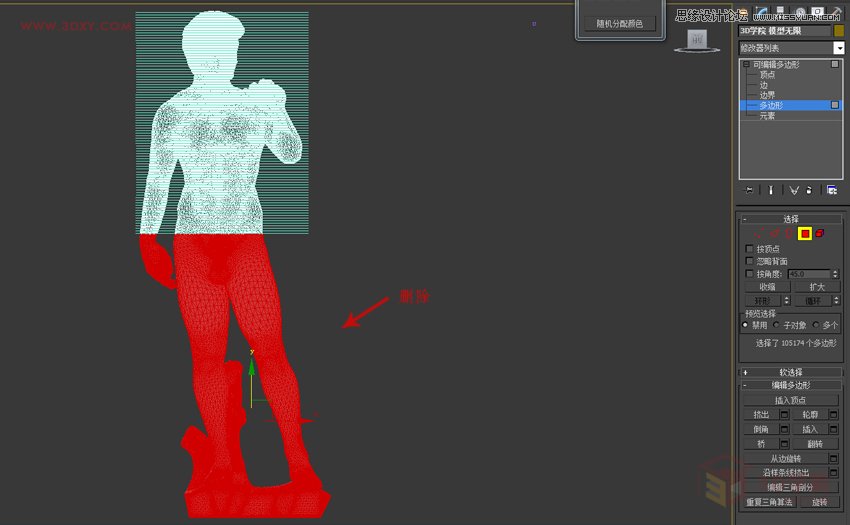Collapse the 可编辑多边形 stack entry
The width and height of the screenshot is (850, 525).
[x=746, y=65]
